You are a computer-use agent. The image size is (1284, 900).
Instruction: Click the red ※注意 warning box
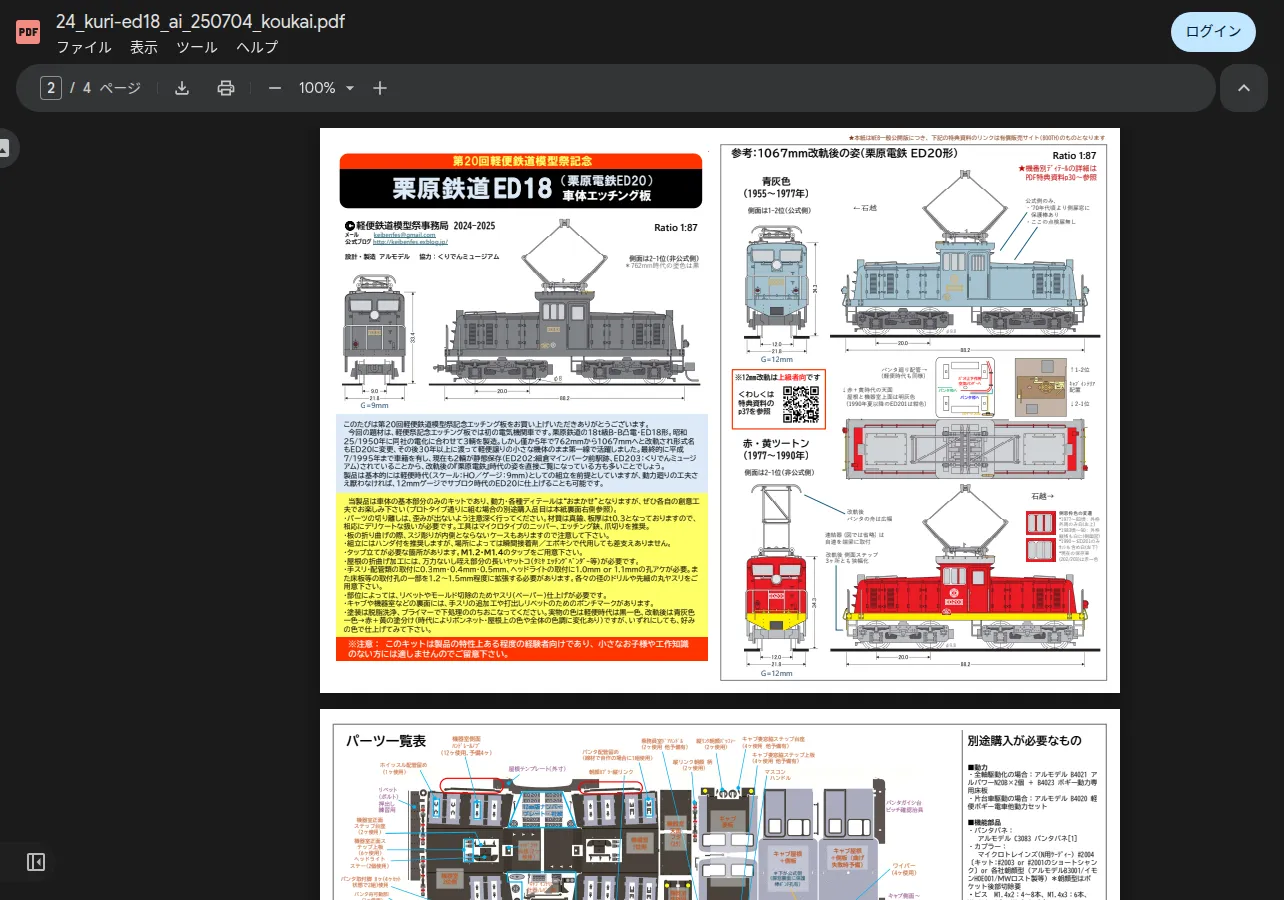(x=523, y=649)
